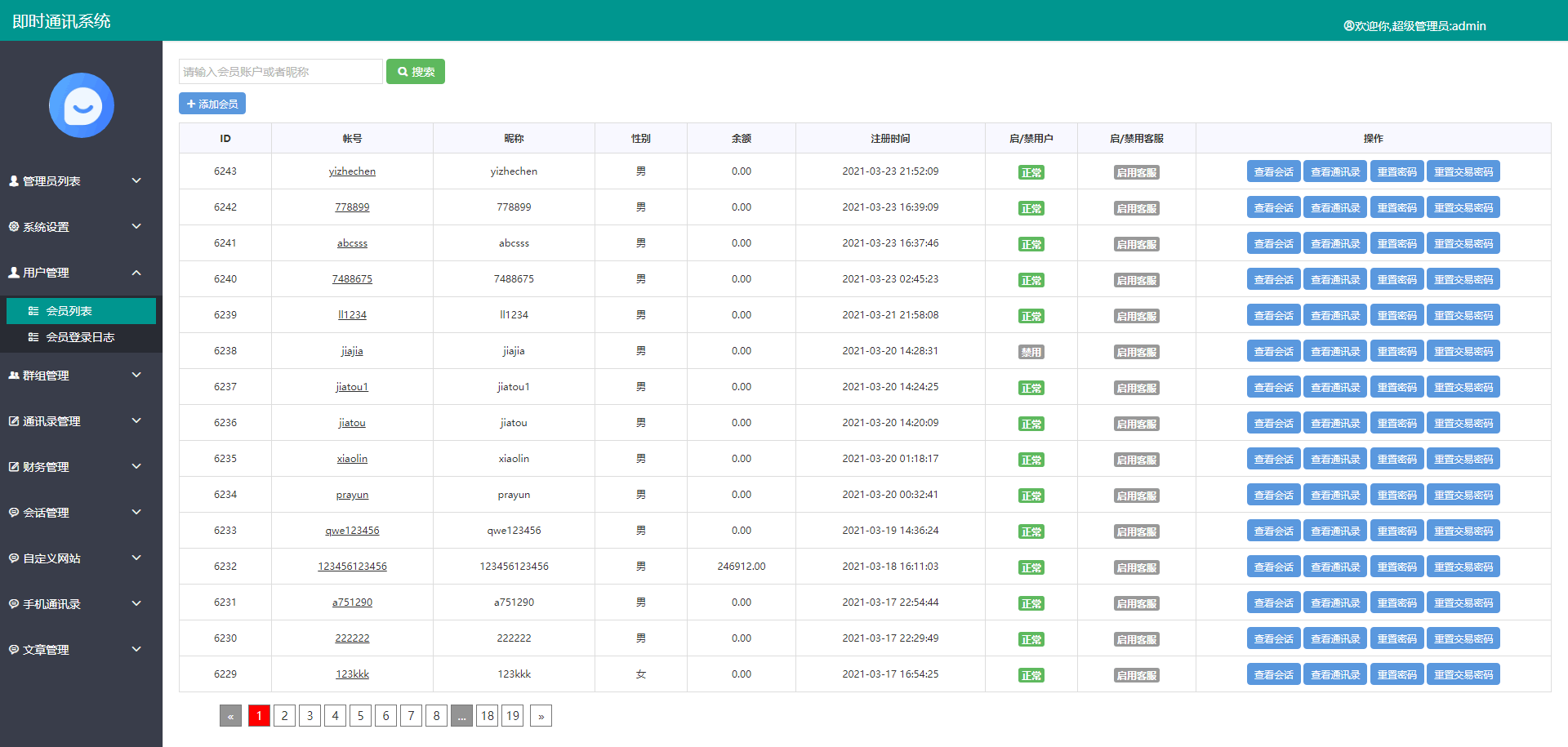Click the 会话管理 chat bubble icon

tap(14, 513)
